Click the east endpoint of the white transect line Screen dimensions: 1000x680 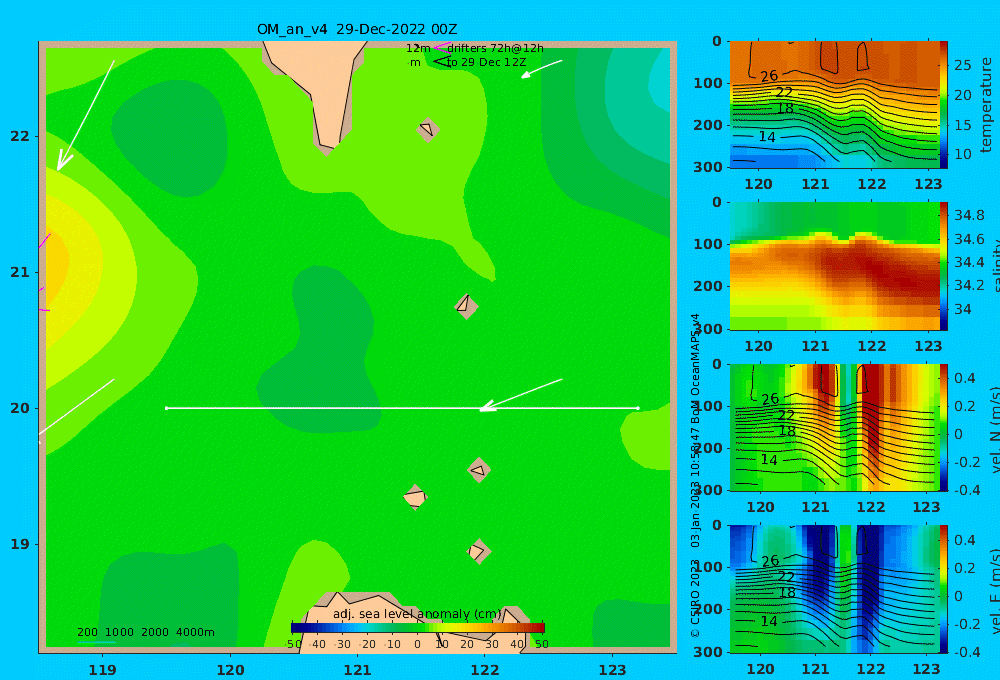point(638,408)
